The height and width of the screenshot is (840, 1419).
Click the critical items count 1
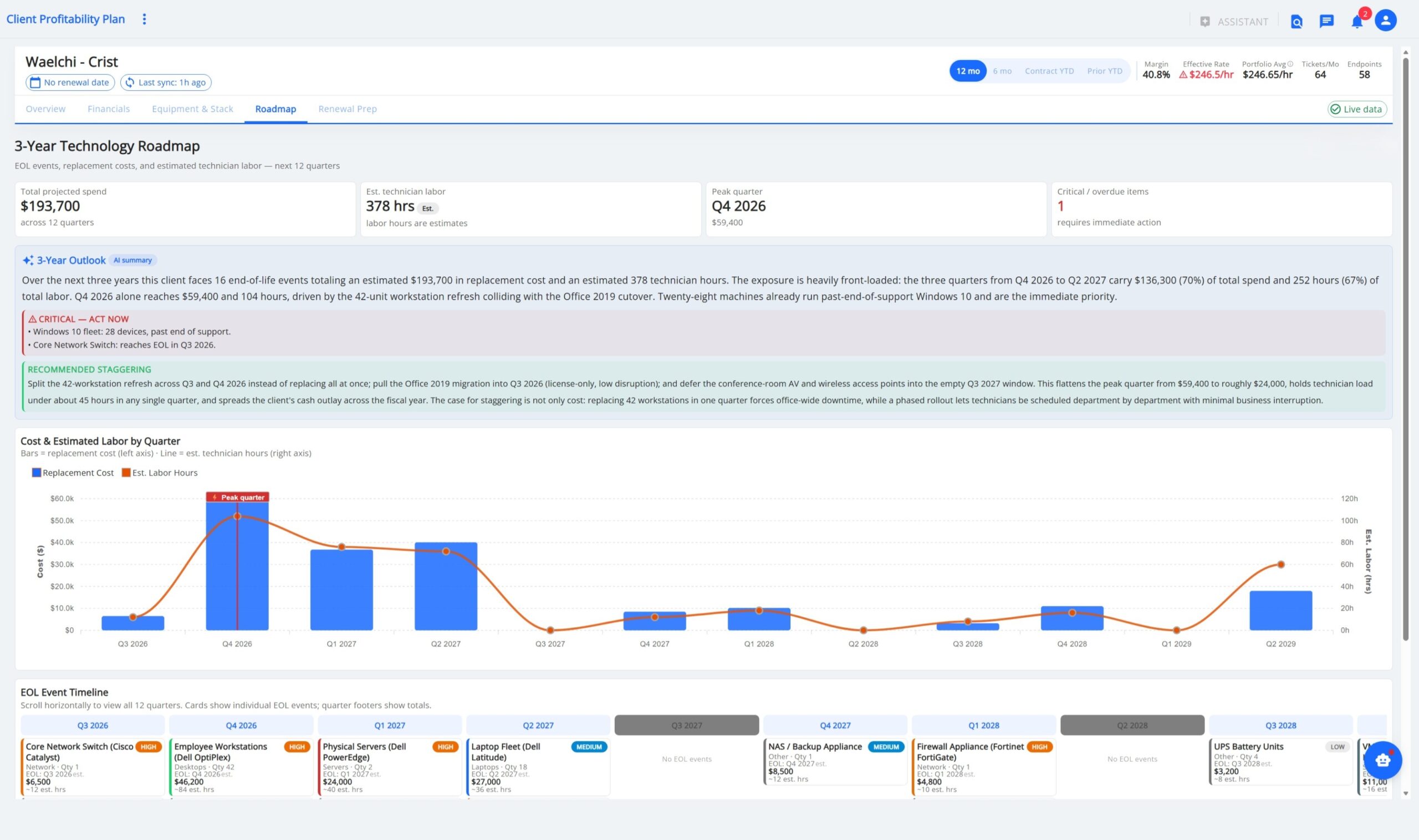1060,206
